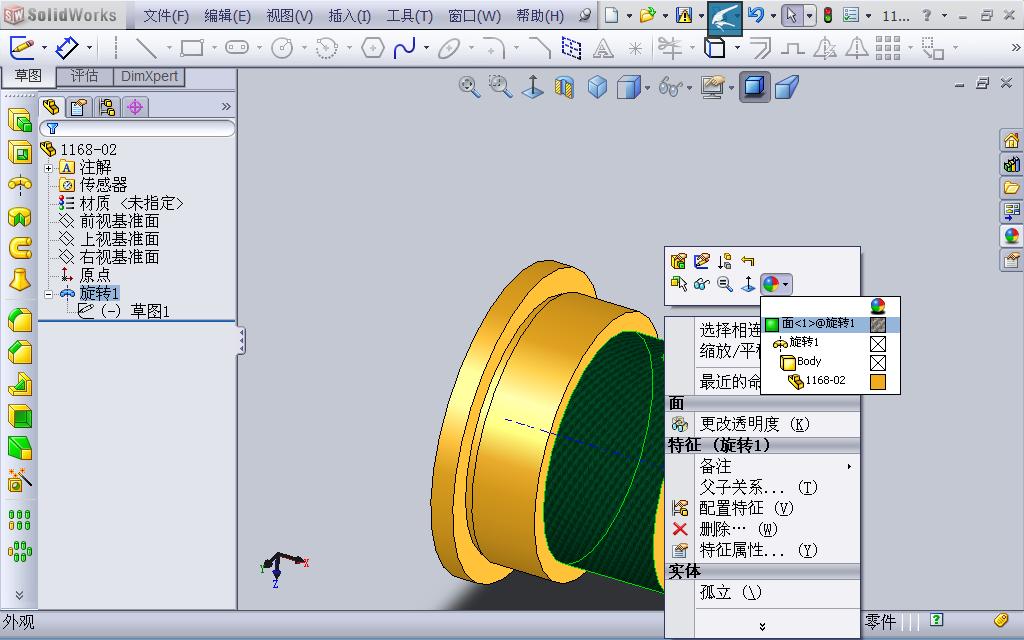Select the Circle sketch tool
The height and width of the screenshot is (640, 1024).
282,48
